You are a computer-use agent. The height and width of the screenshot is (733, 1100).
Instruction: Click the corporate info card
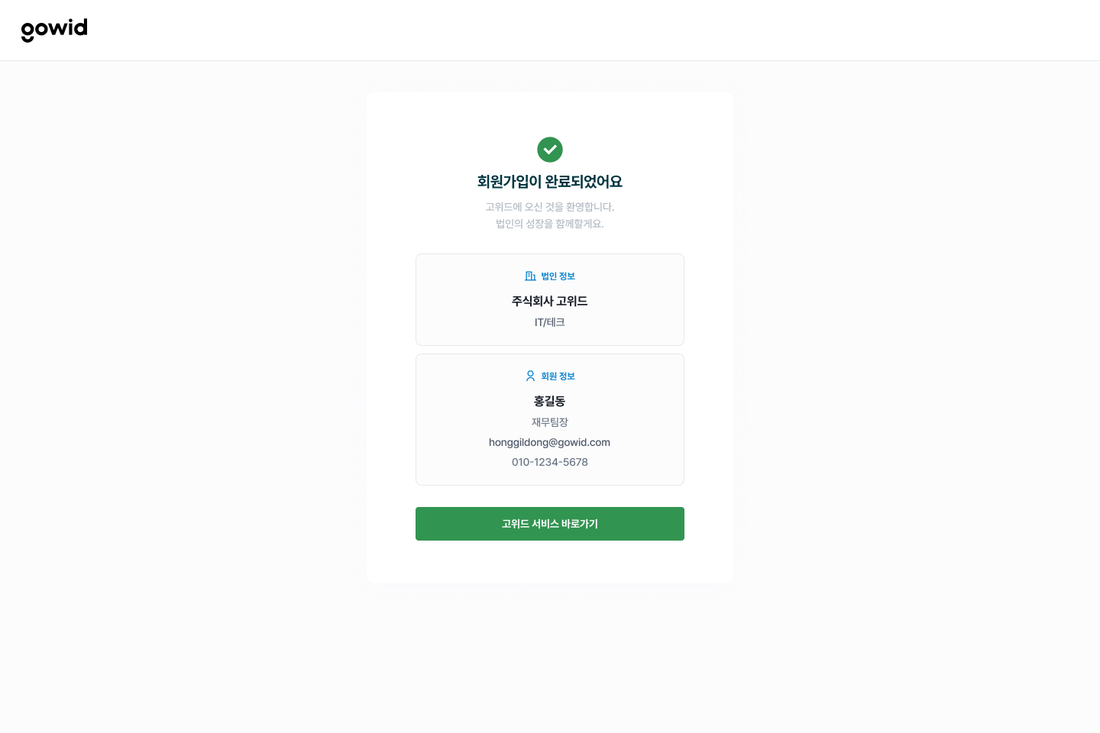point(550,300)
